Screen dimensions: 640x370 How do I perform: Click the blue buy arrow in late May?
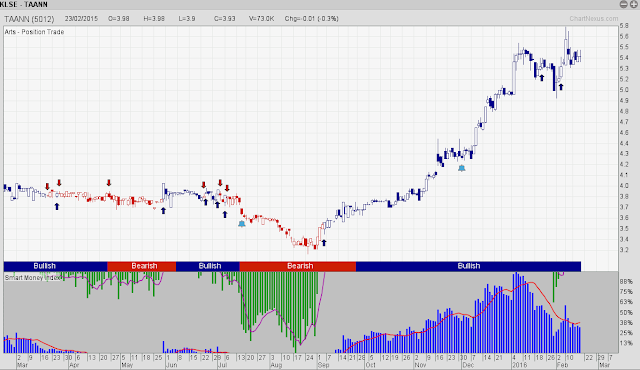click(163, 210)
